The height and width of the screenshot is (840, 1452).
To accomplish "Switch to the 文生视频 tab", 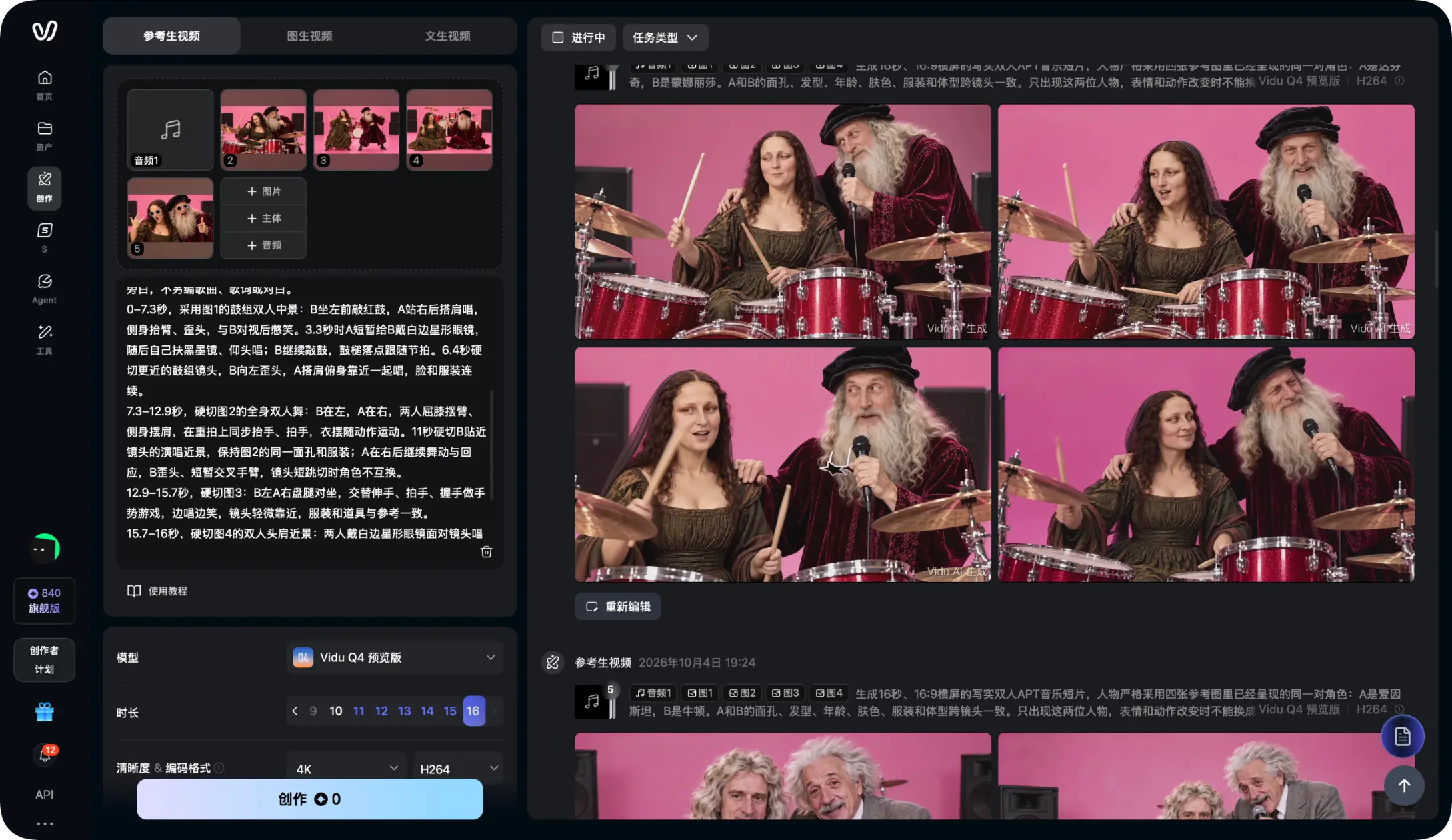I will tap(447, 36).
